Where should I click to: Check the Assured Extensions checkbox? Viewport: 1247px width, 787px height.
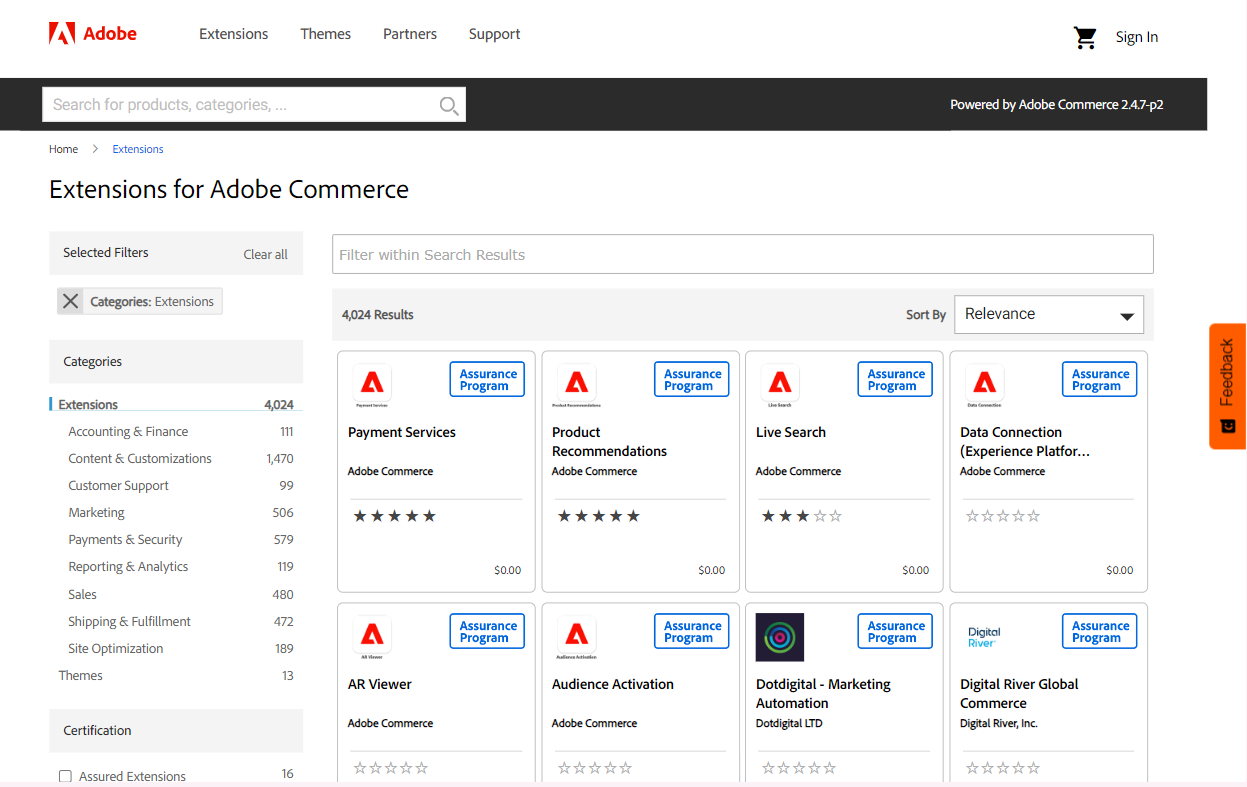[65, 776]
